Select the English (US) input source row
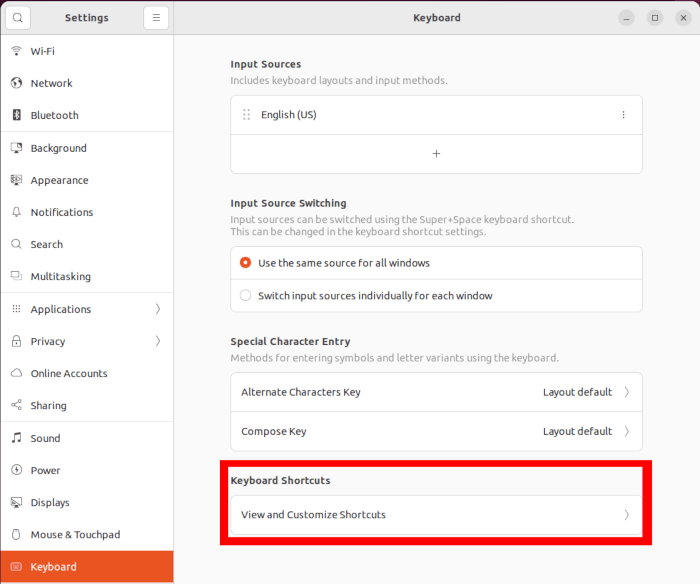 (x=436, y=115)
